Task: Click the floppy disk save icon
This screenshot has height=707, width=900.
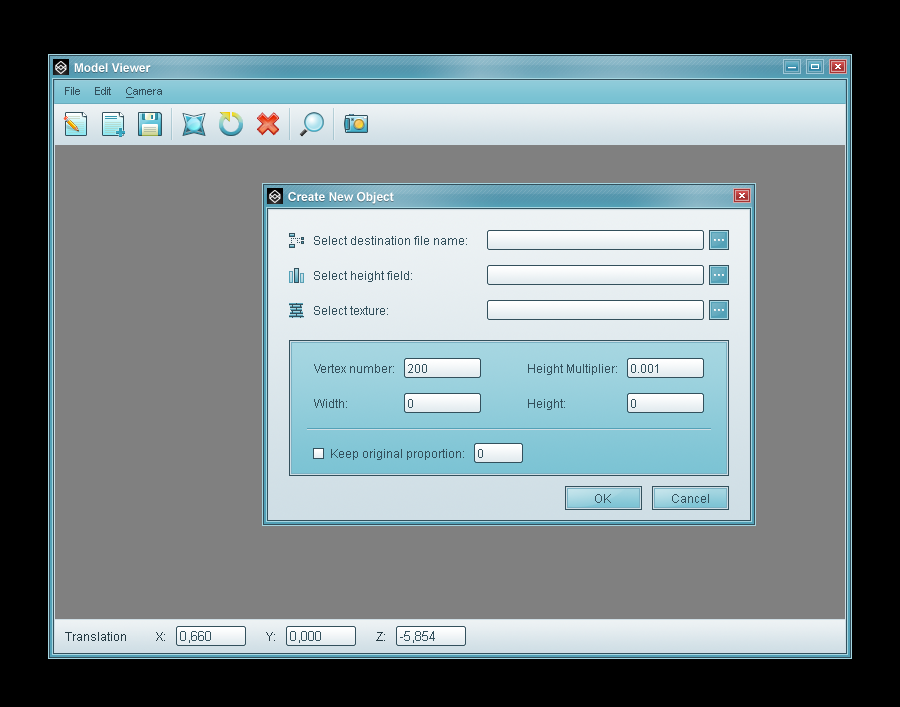Action: (150, 124)
